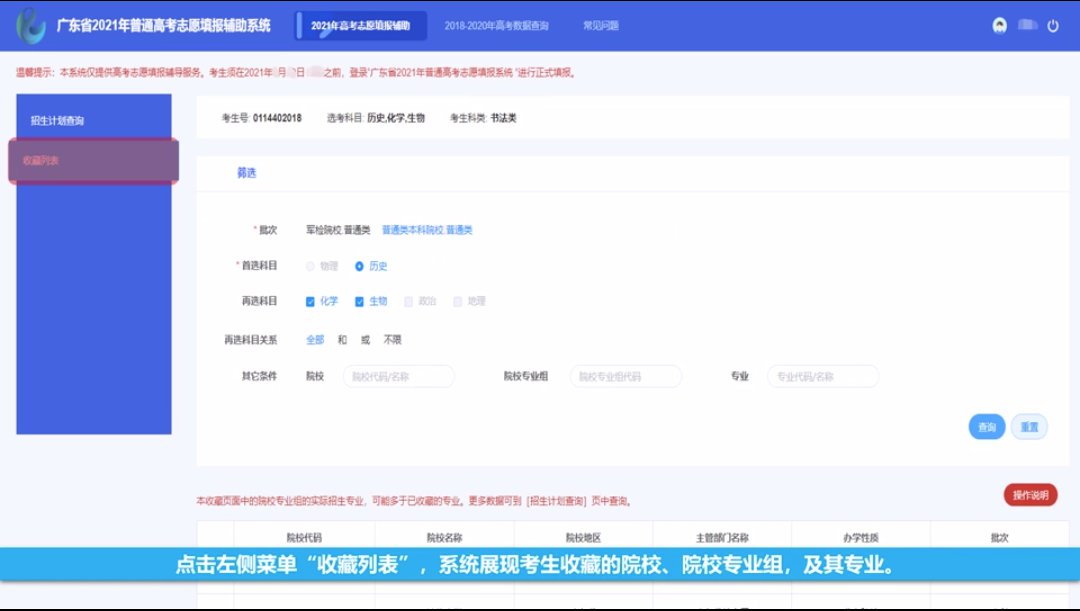Click the system logo icon in header
This screenshot has width=1080, height=611.
coord(32,26)
